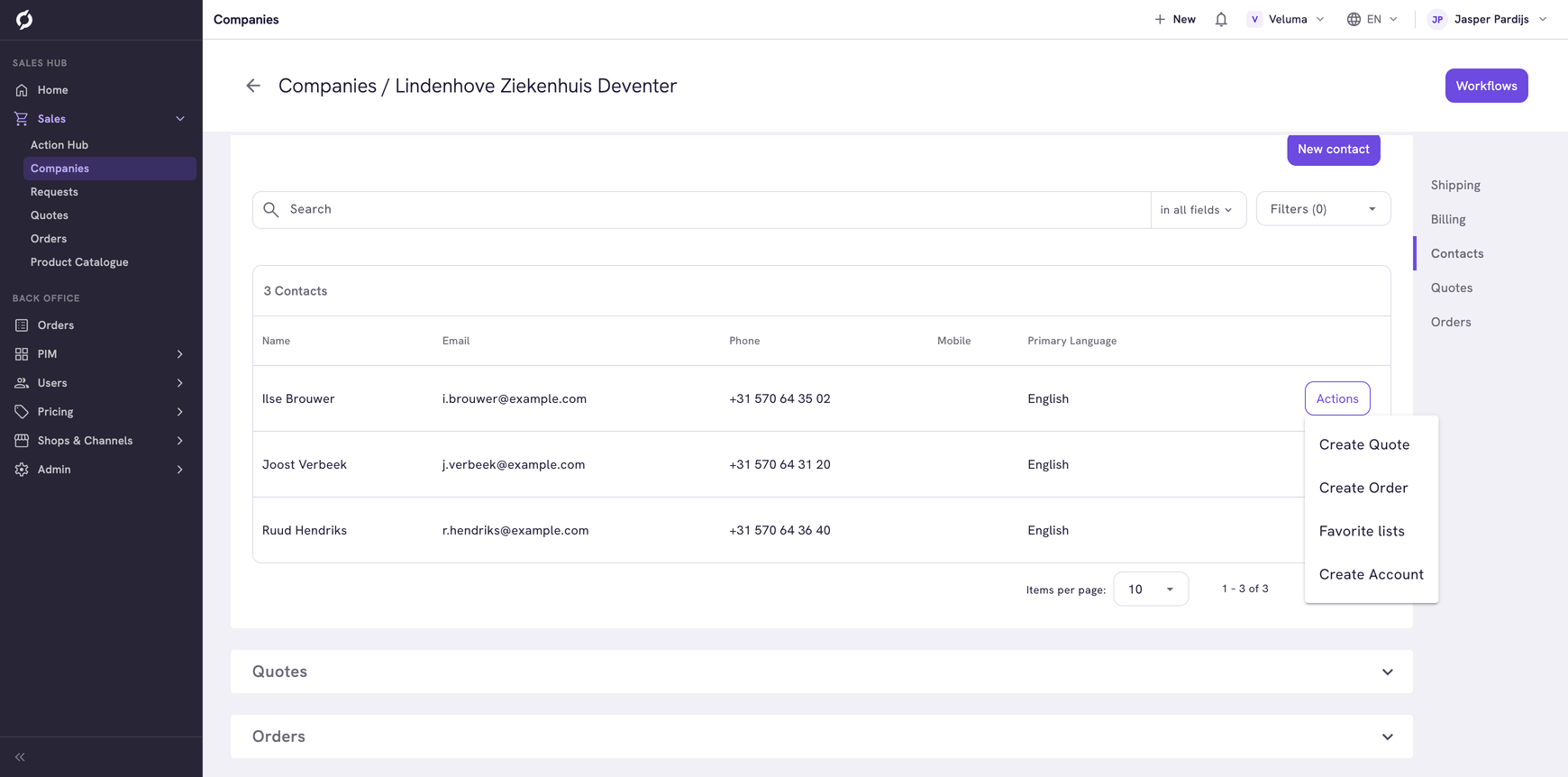Click the Pricing tag icon
This screenshot has height=777, width=1568.
[x=22, y=412]
